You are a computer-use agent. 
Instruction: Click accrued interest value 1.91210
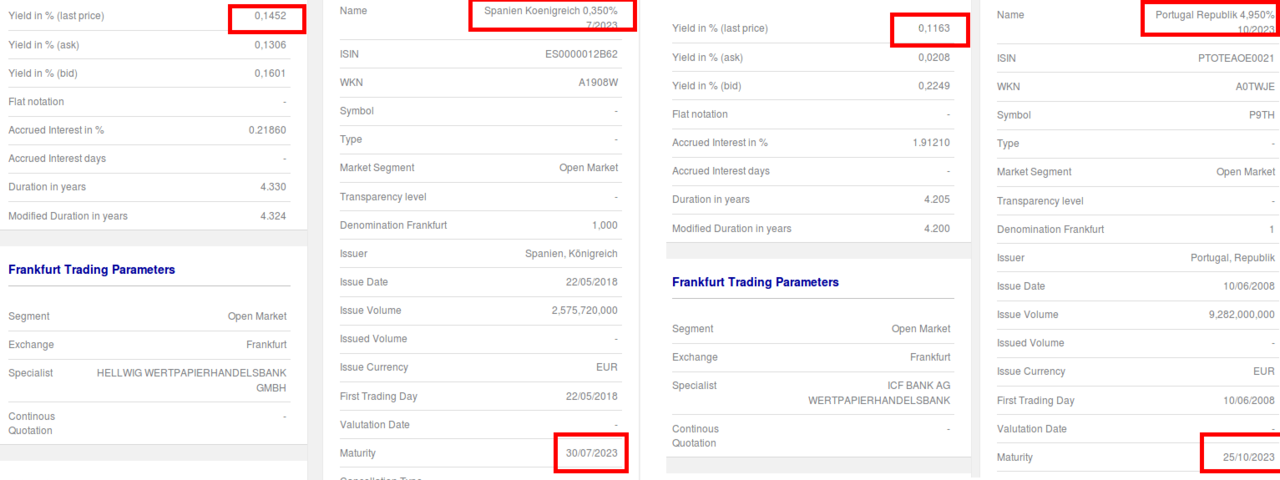click(931, 142)
